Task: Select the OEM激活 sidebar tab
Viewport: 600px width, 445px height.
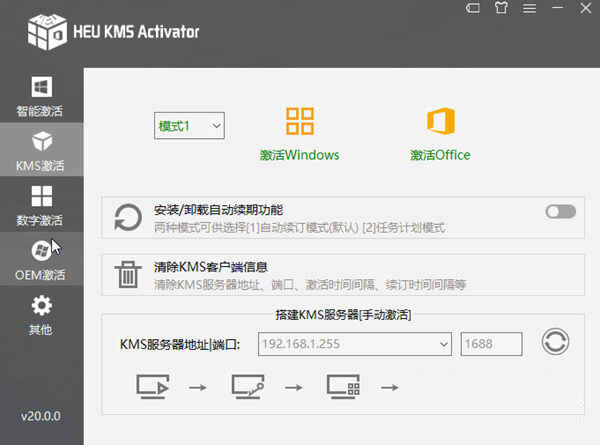Action: point(41,259)
